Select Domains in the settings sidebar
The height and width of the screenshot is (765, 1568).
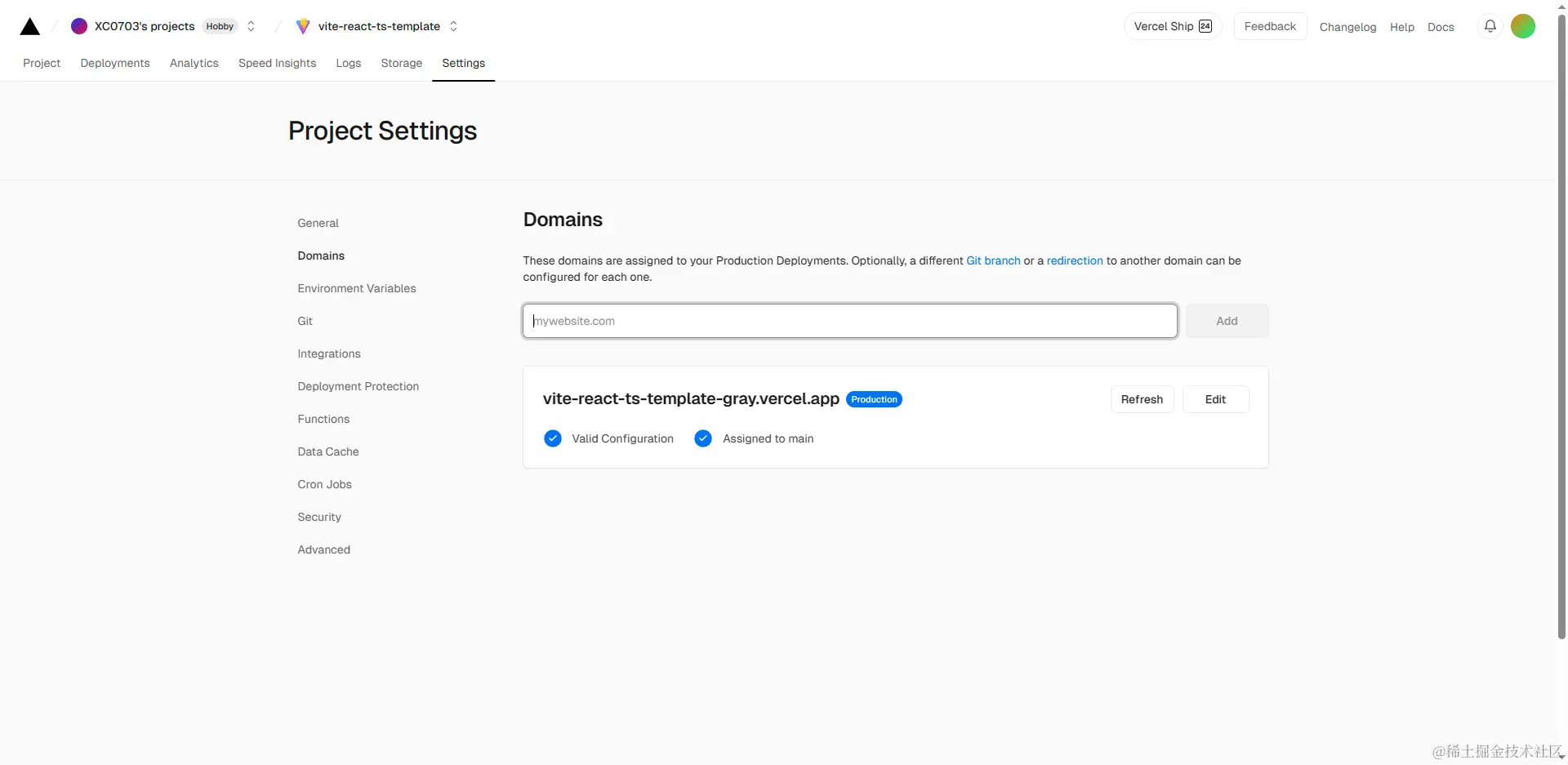coord(321,256)
